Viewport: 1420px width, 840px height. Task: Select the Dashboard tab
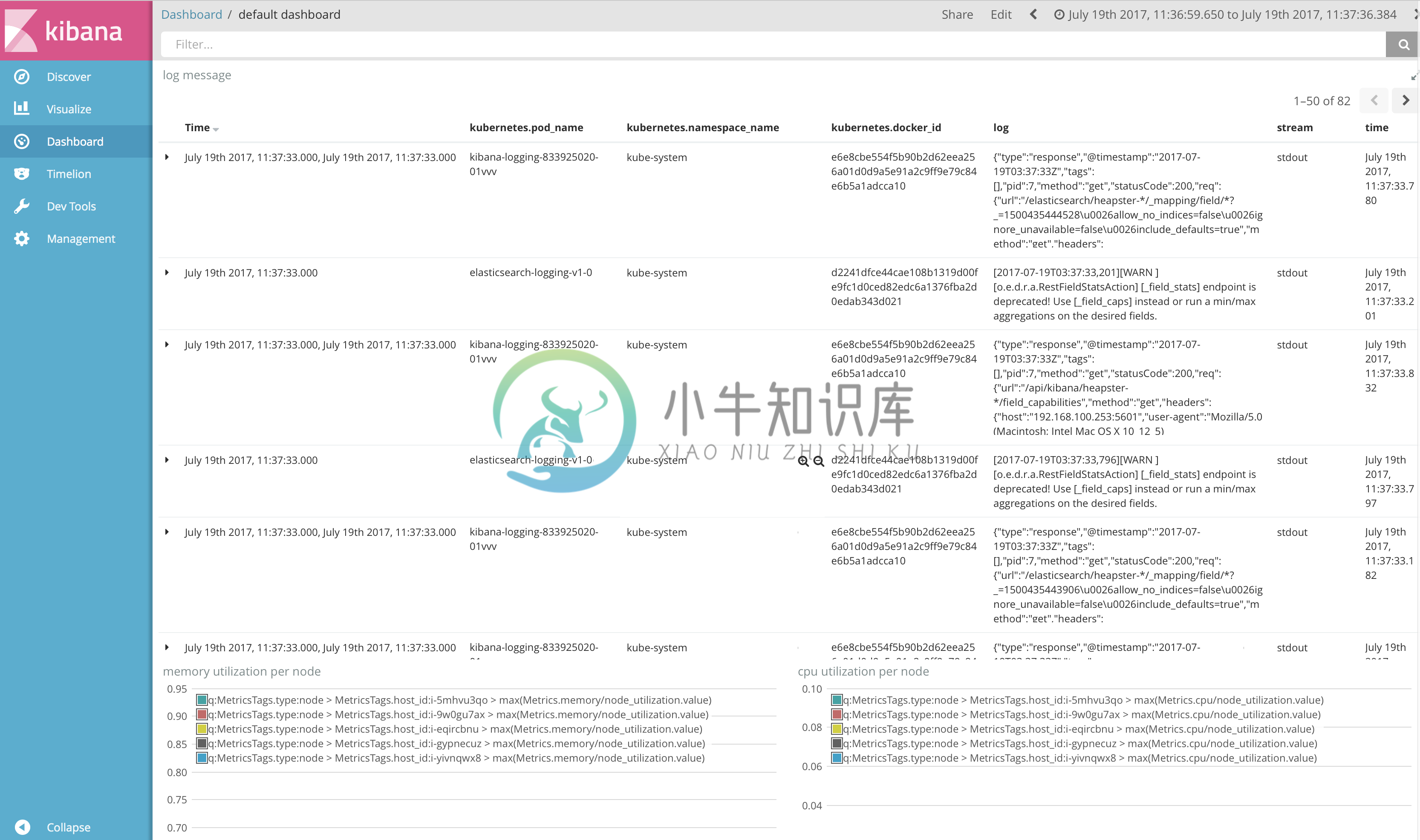click(75, 141)
